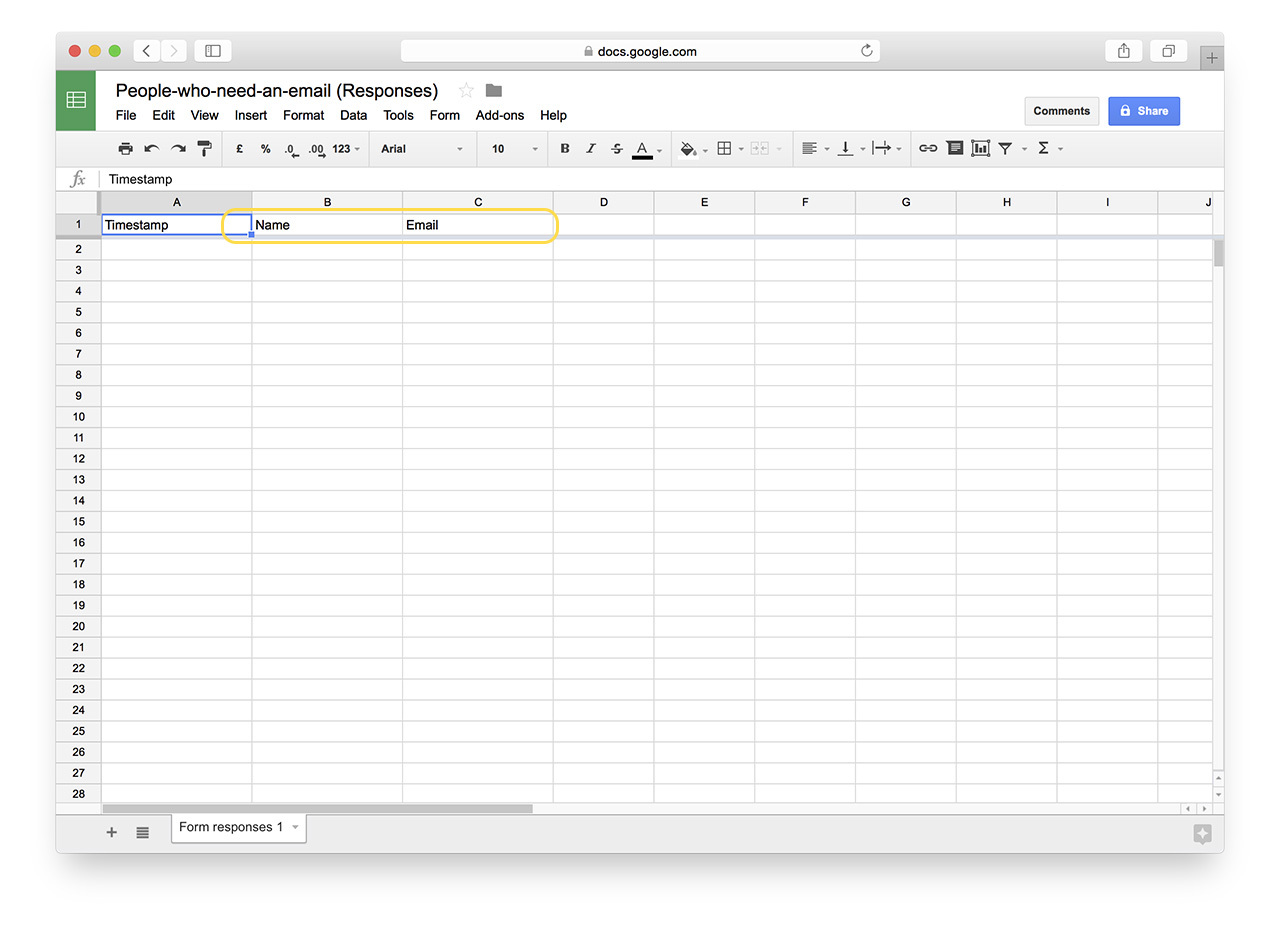Click the horizontal scrollbar thumb

pyautogui.click(x=317, y=809)
